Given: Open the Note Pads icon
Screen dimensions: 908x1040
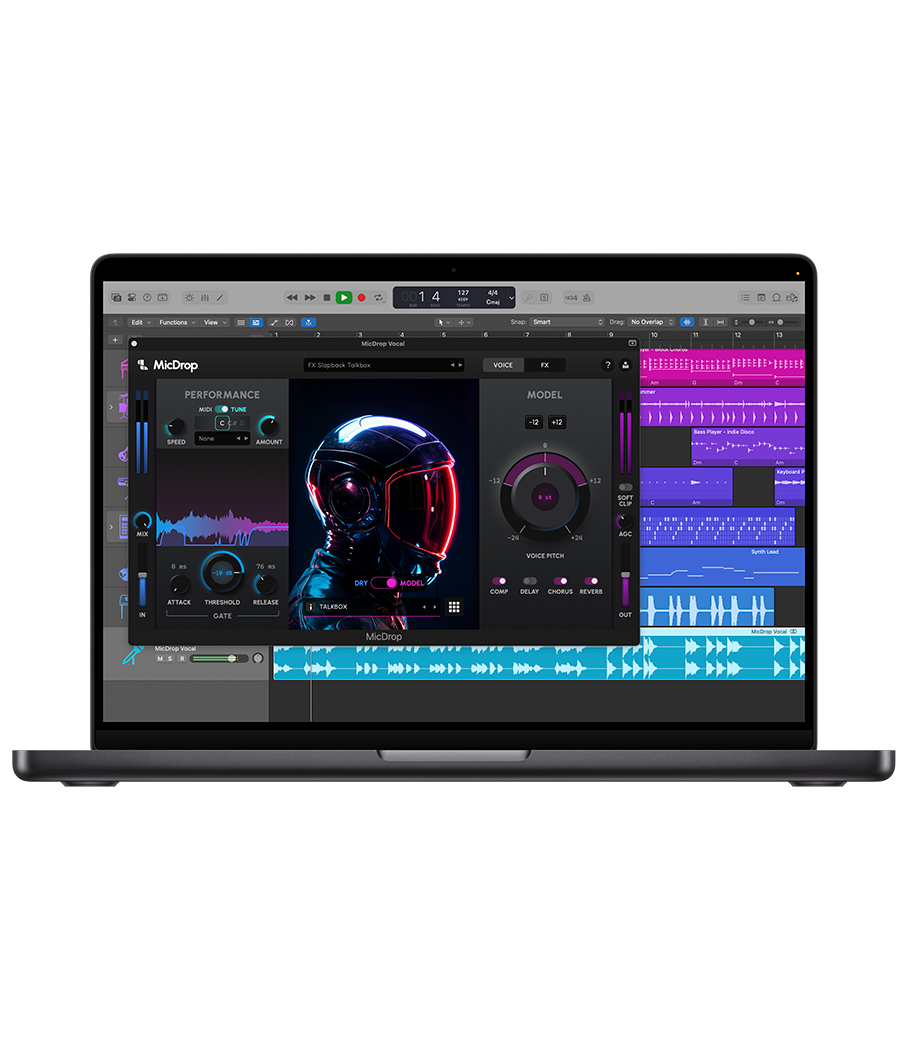Looking at the screenshot, I should click(x=761, y=298).
